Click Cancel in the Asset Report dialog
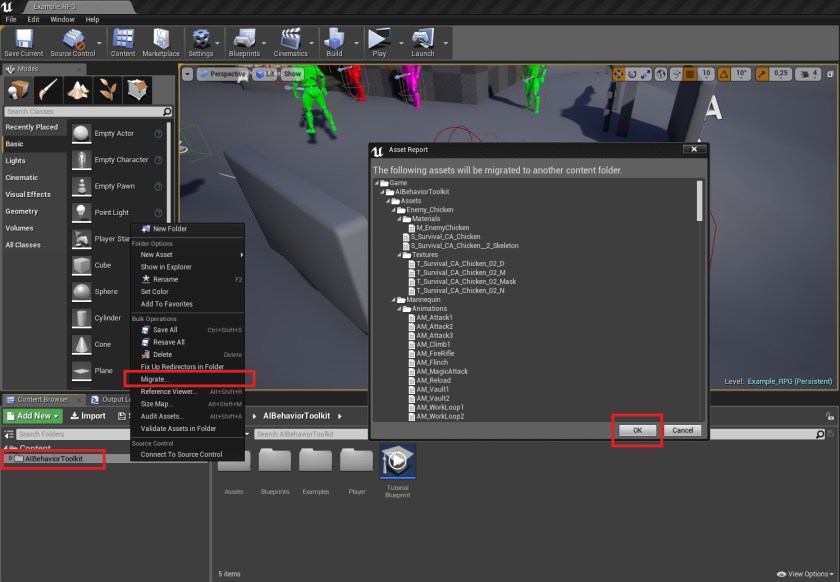This screenshot has height=582, width=840. tap(682, 430)
